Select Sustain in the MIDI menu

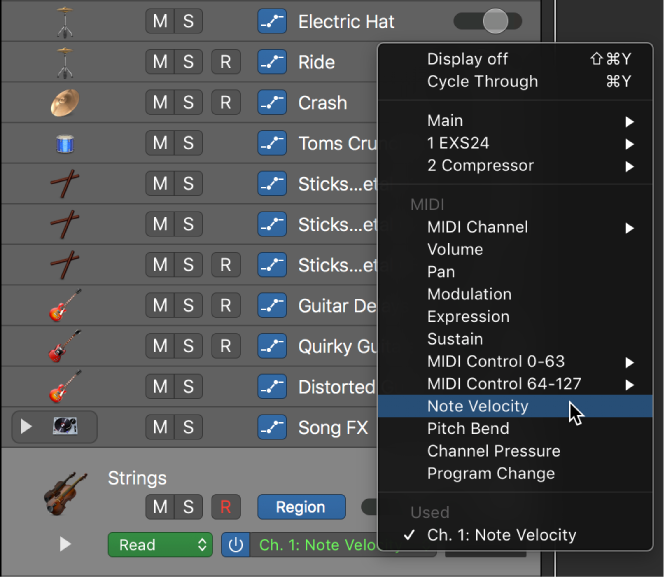(515, 340)
